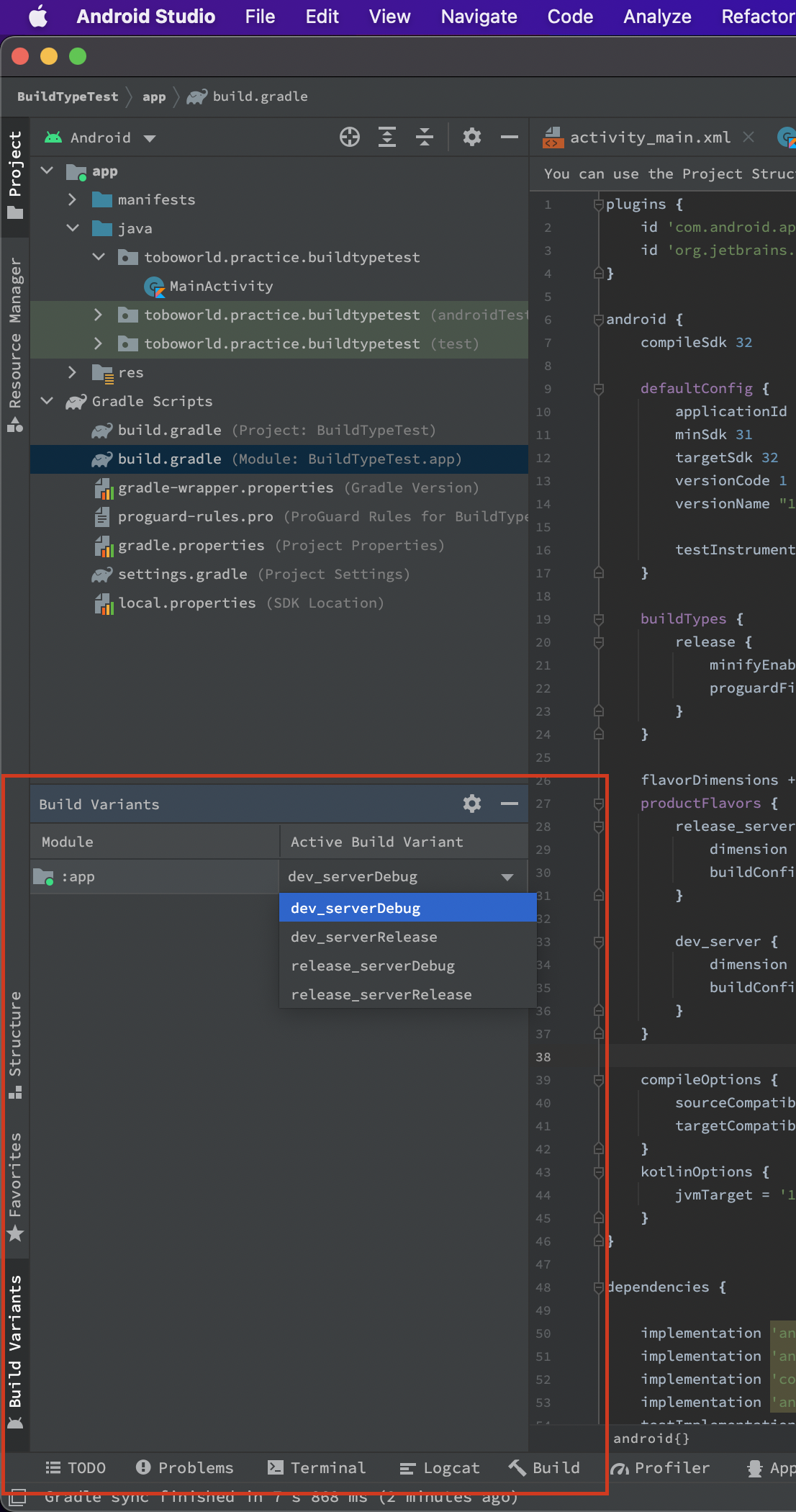
Task: Expand the manifests folder
Action: tap(72, 199)
